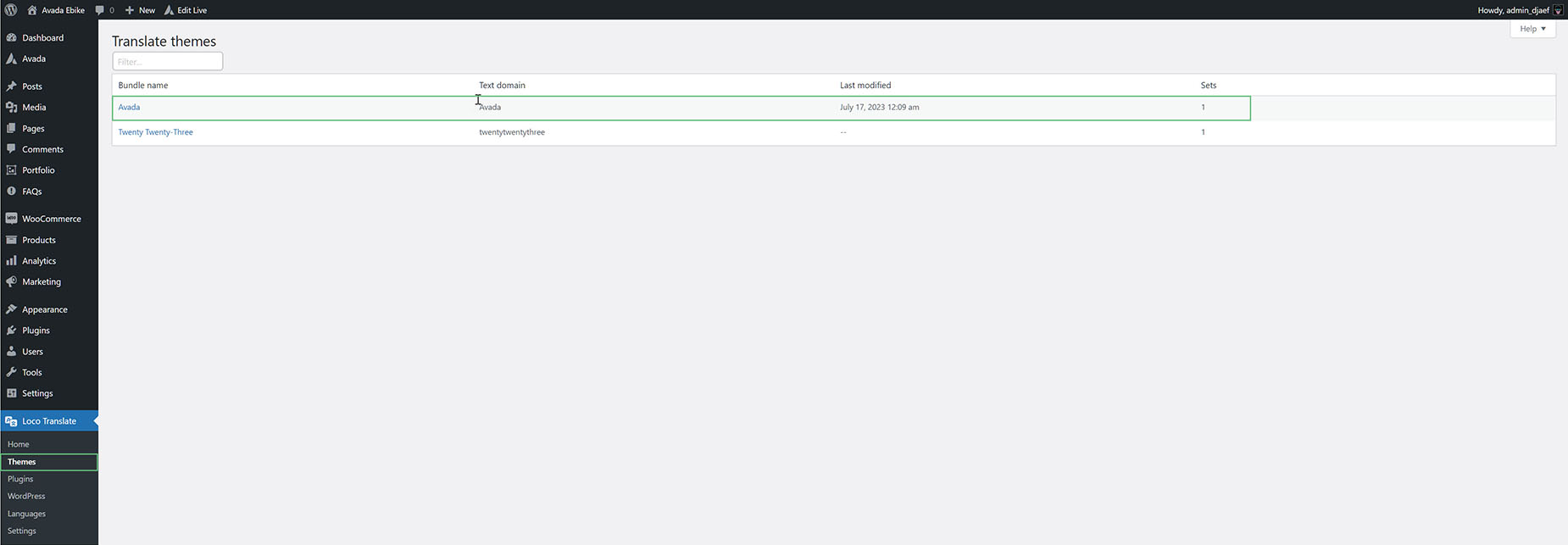Image resolution: width=1568 pixels, height=545 pixels.
Task: Sort by Text domain column header
Action: click(x=502, y=85)
